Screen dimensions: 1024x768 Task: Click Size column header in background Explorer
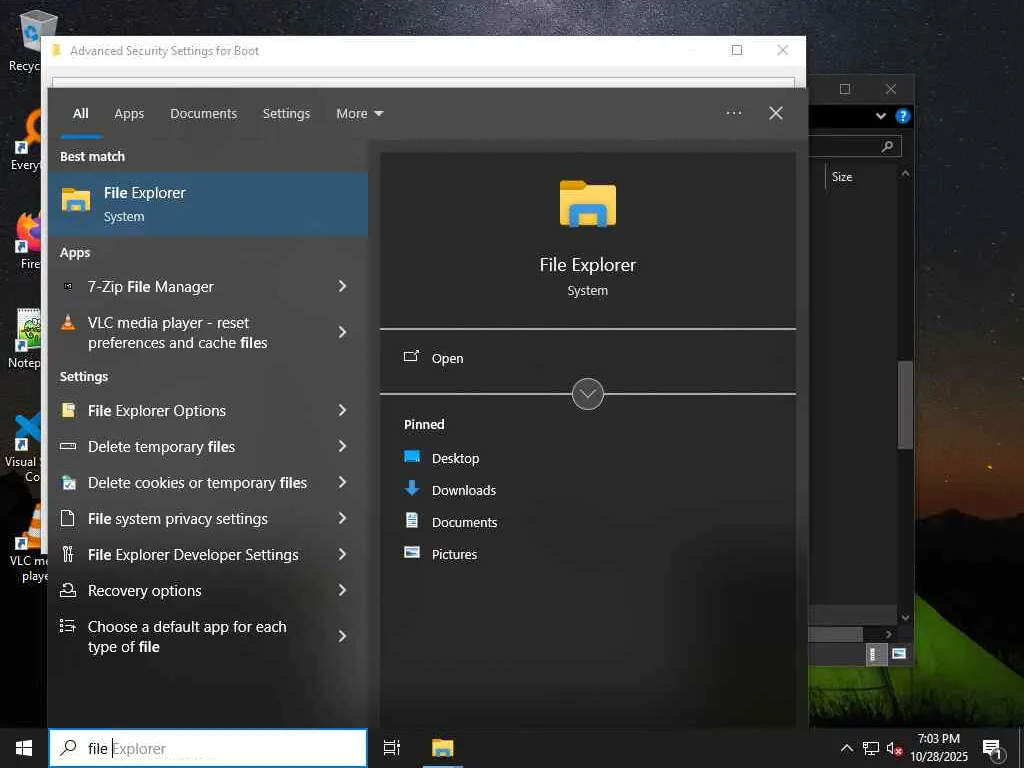tap(842, 177)
